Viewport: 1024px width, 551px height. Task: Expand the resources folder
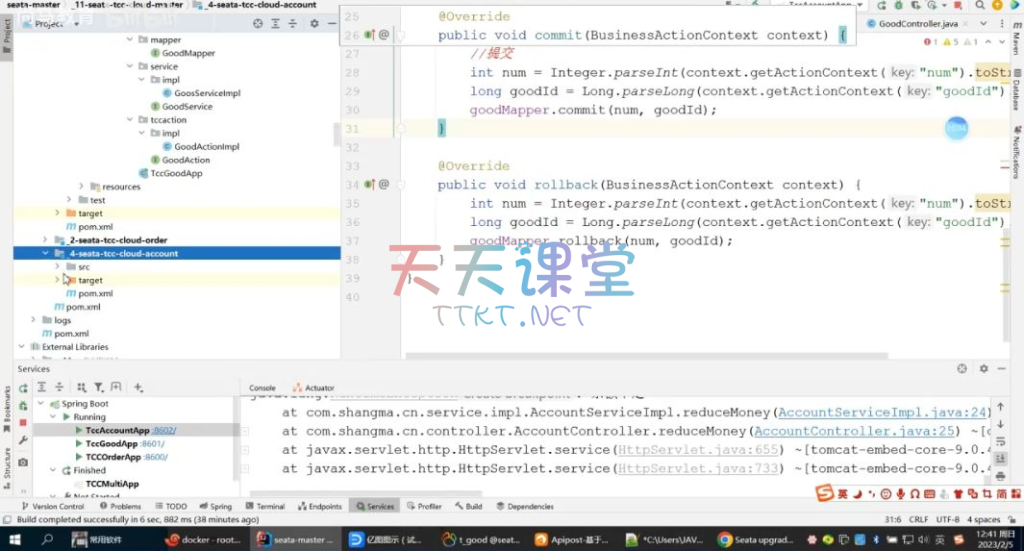(82, 187)
